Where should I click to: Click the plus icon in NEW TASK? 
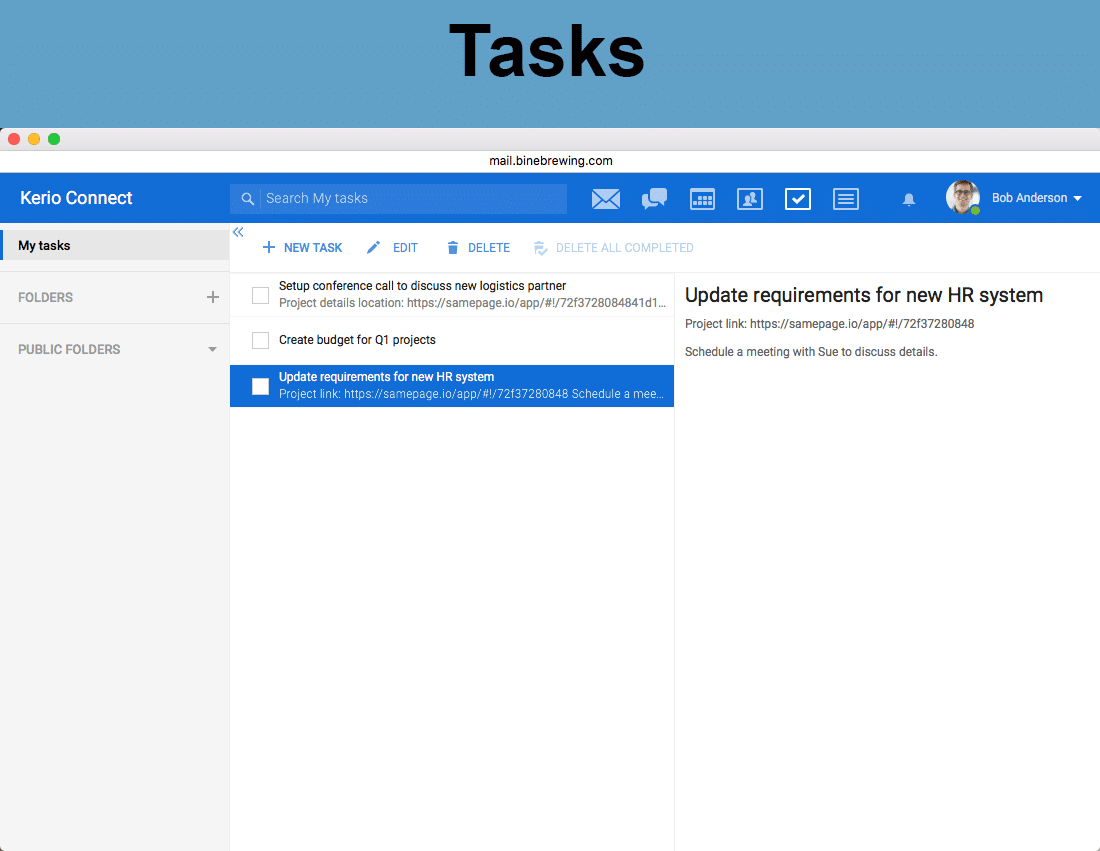pyautogui.click(x=268, y=247)
